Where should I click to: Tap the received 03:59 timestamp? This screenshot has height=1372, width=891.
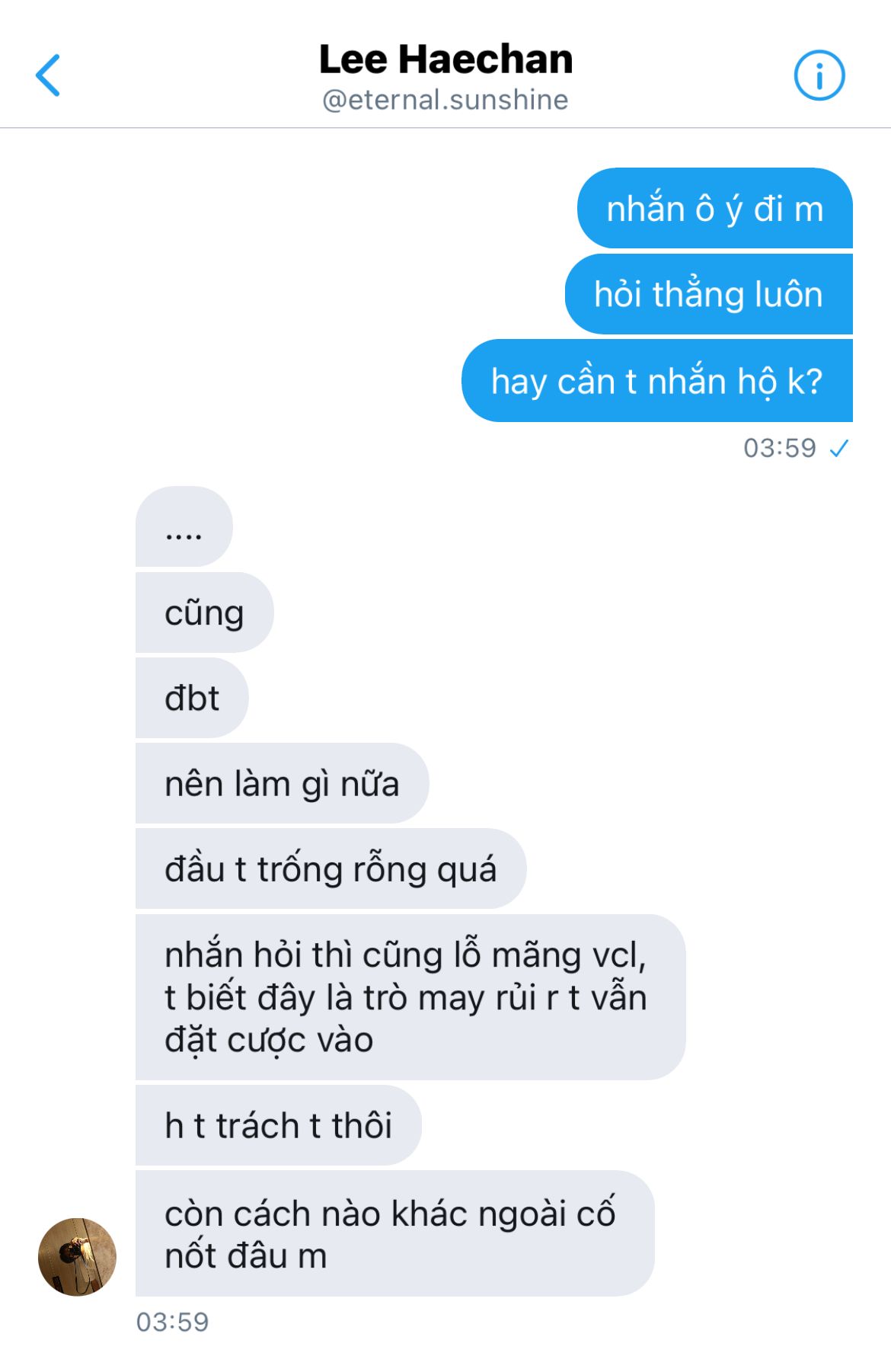[x=172, y=1322]
